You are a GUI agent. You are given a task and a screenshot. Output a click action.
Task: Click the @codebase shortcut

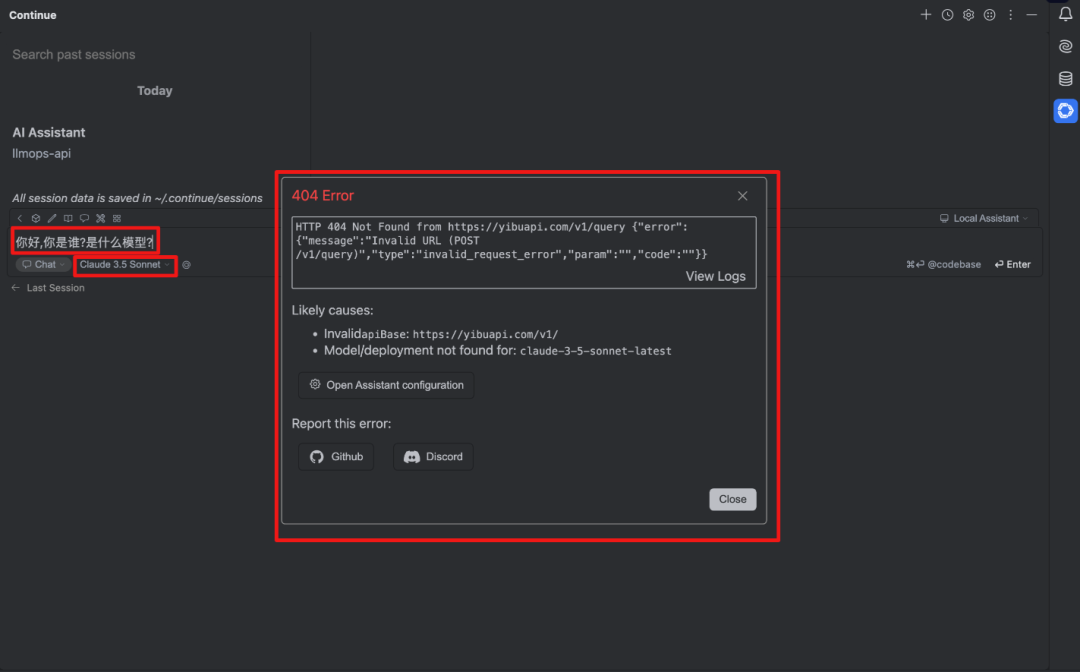click(x=944, y=264)
